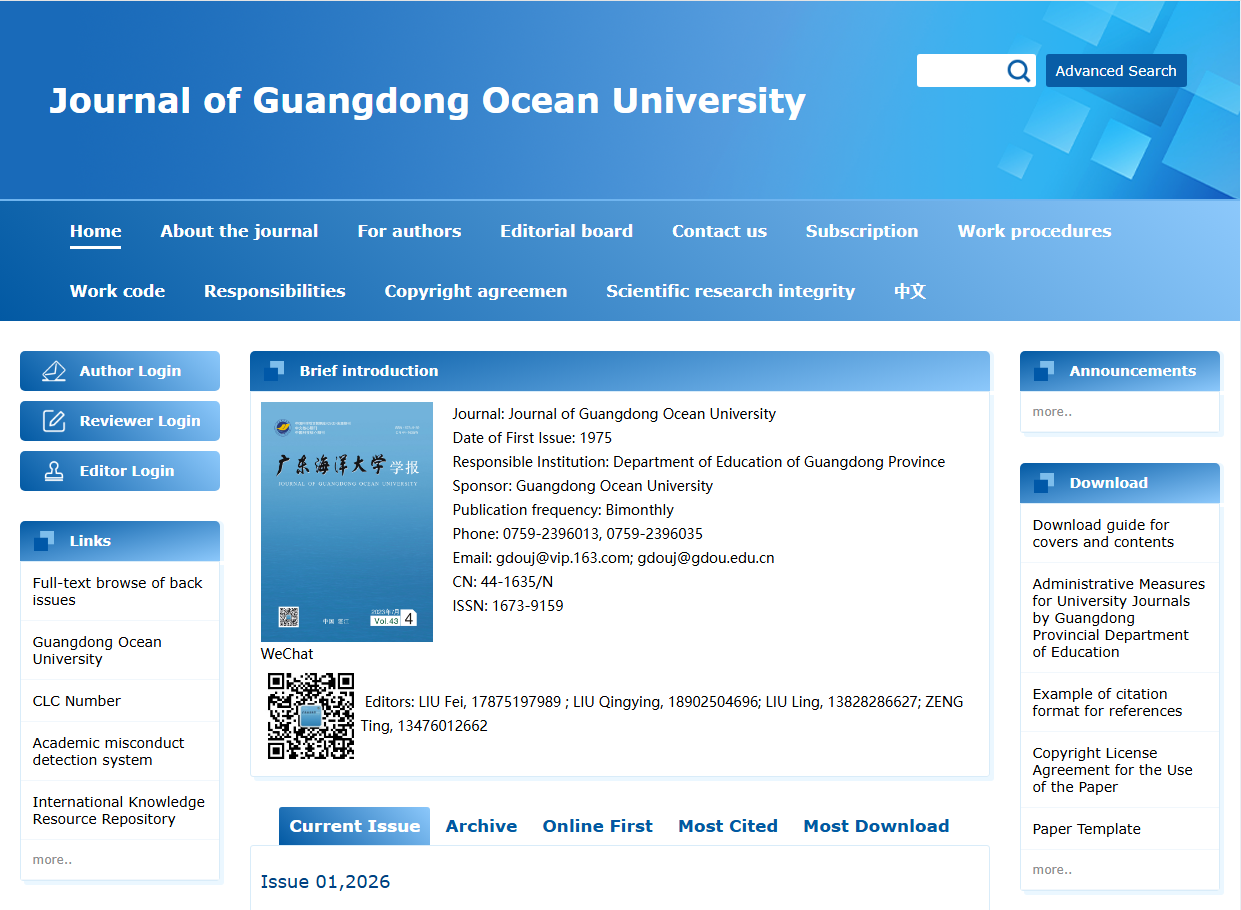Image resolution: width=1241 pixels, height=910 pixels.
Task: Click the Download panel square icon
Action: coord(1044,483)
